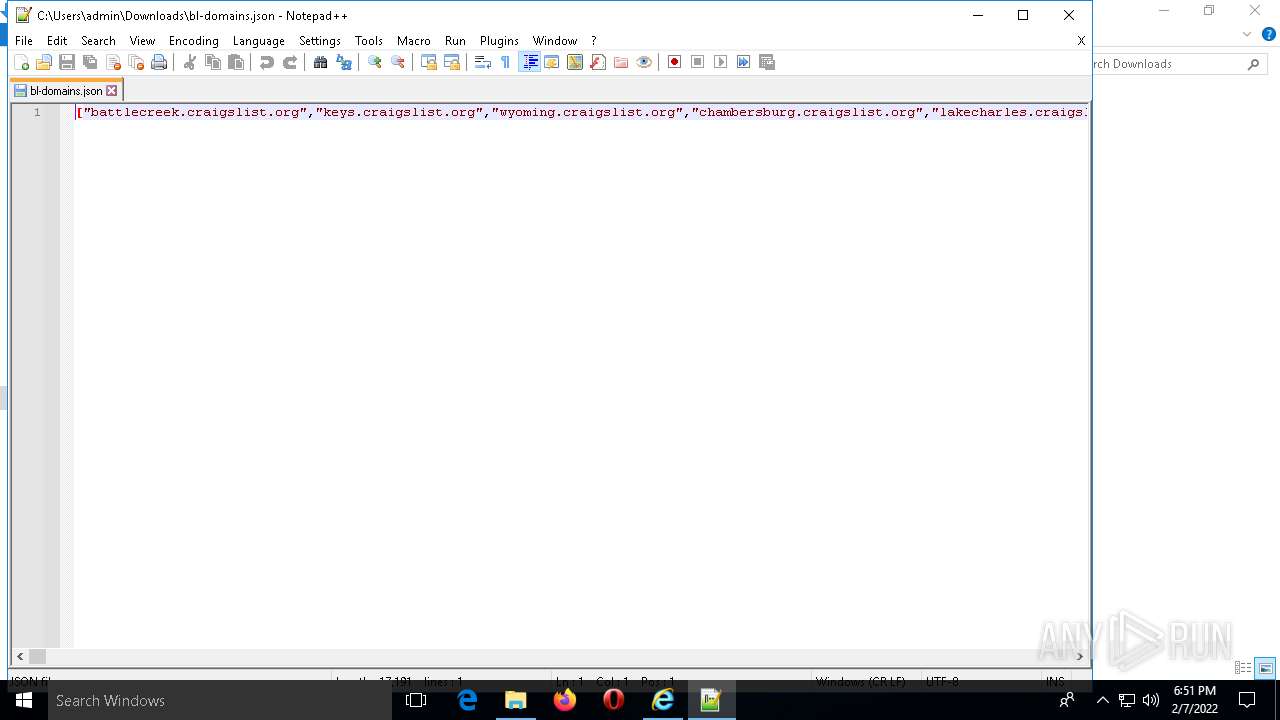The width and height of the screenshot is (1280, 720).
Task: Click line number 1 in margin
Action: pyautogui.click(x=37, y=112)
